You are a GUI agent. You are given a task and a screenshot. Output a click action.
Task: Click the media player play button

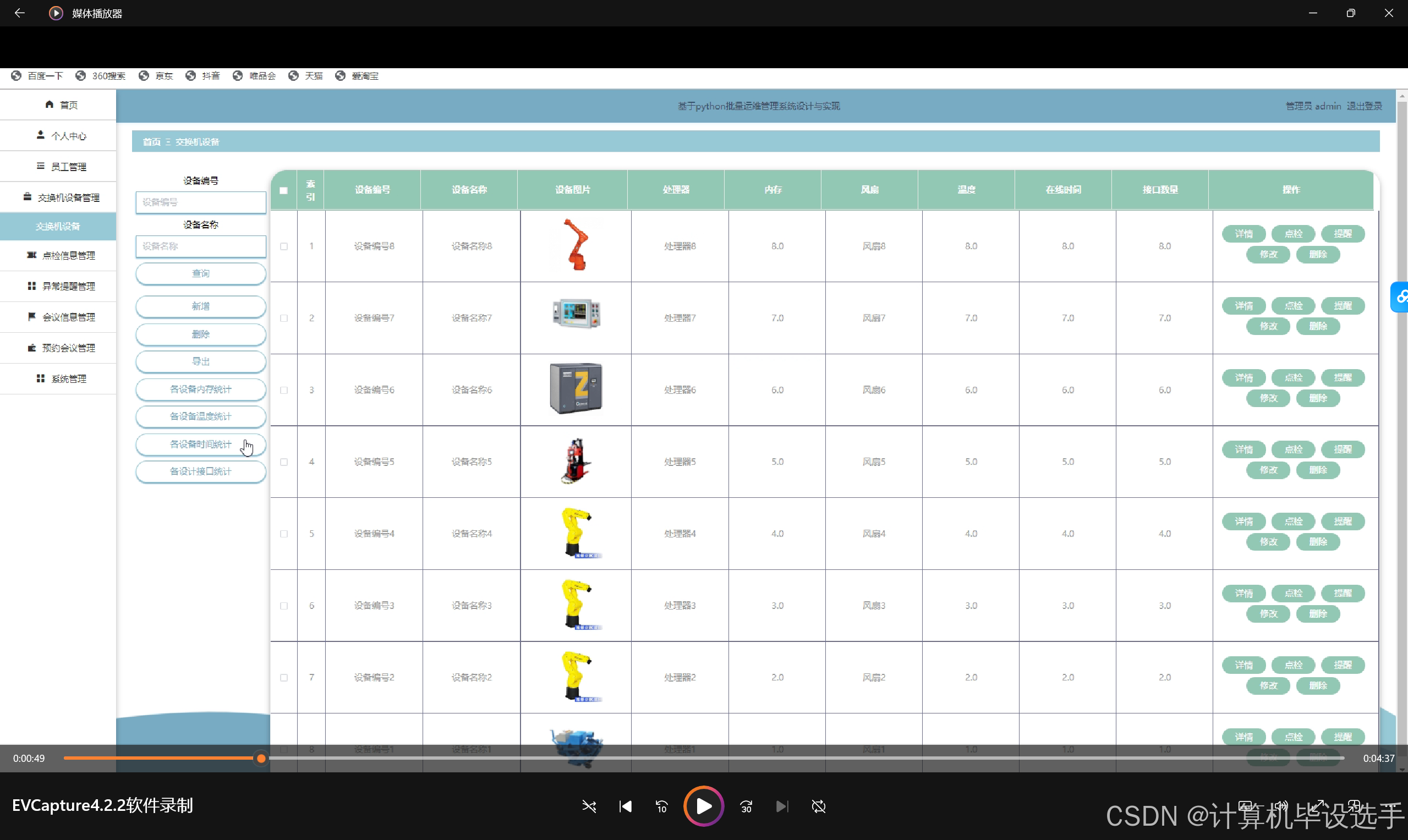pyautogui.click(x=703, y=806)
